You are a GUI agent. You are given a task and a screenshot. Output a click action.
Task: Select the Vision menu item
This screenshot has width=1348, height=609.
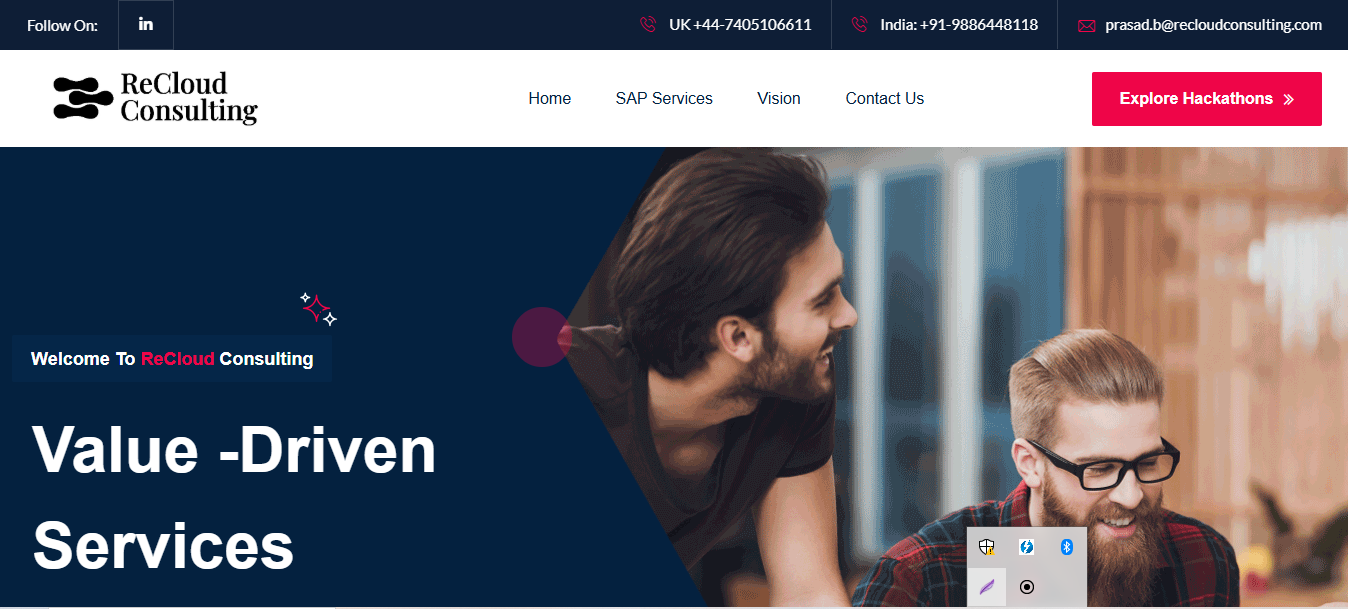click(779, 98)
